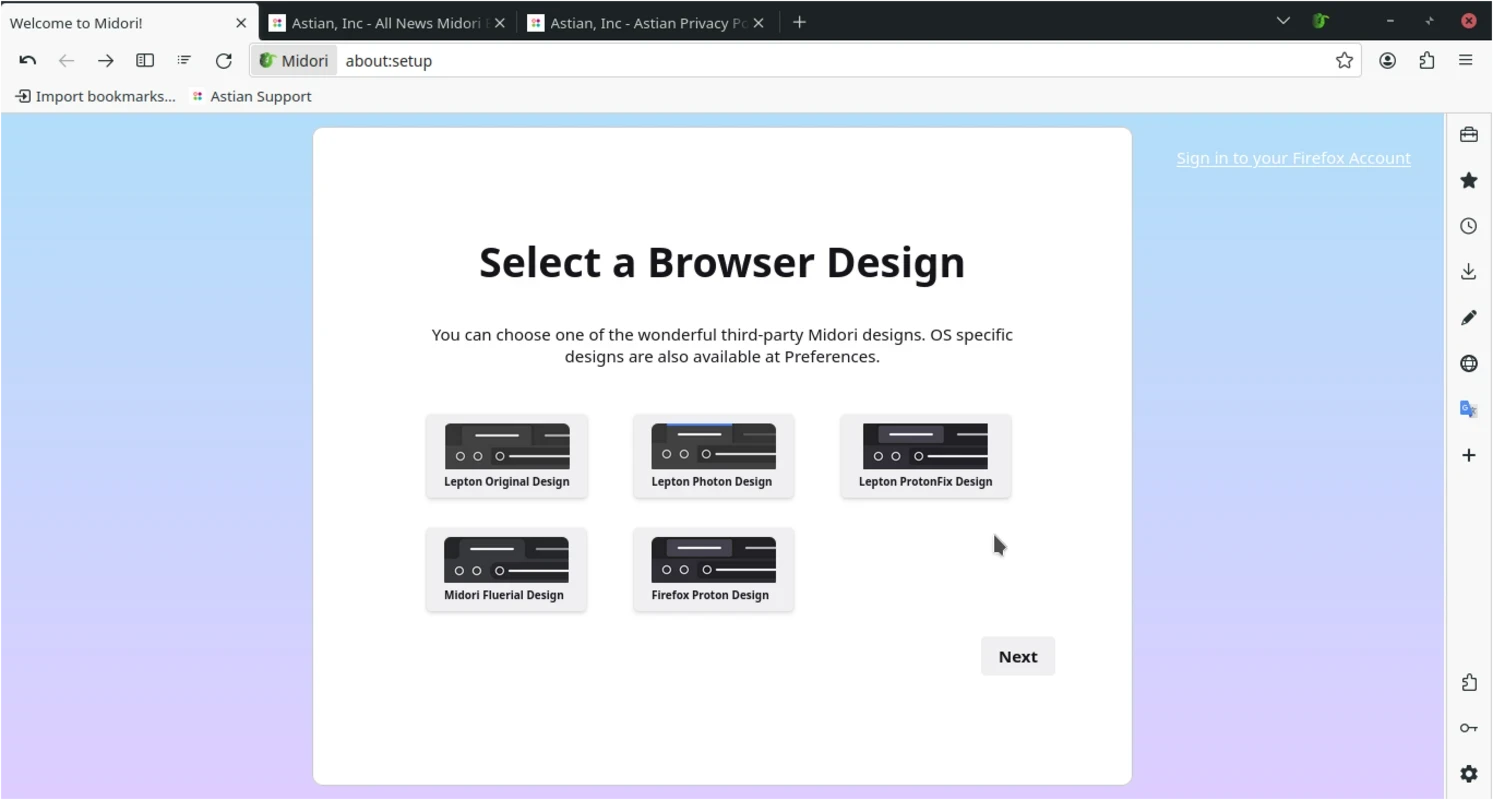Click the Midori identity box in address bar
This screenshot has width=1493, height=800.
tap(294, 61)
